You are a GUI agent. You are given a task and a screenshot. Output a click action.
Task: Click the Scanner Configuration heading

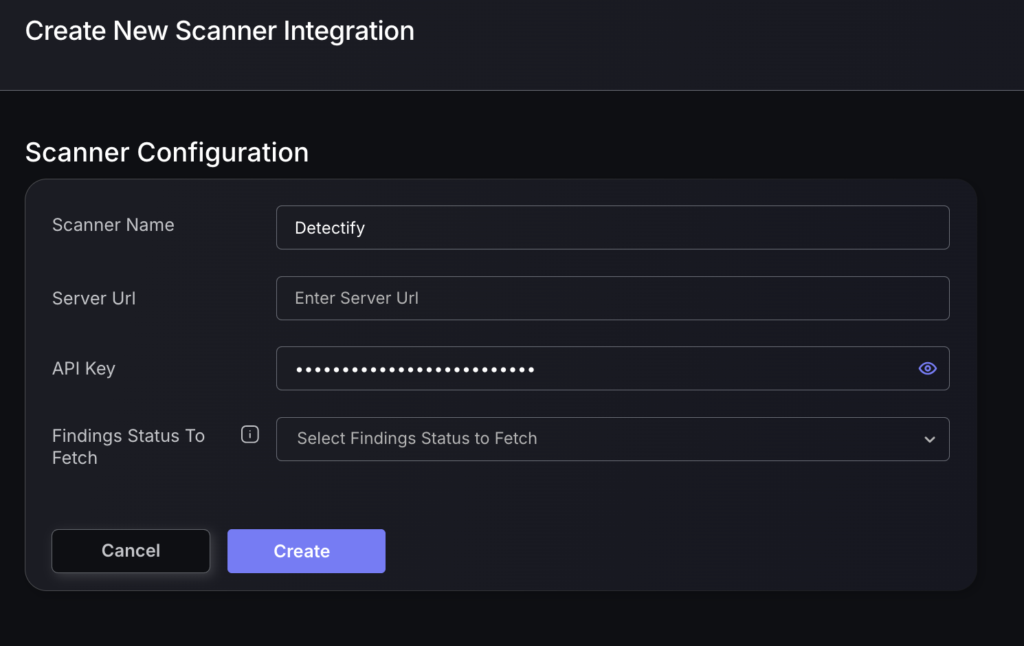pos(167,152)
